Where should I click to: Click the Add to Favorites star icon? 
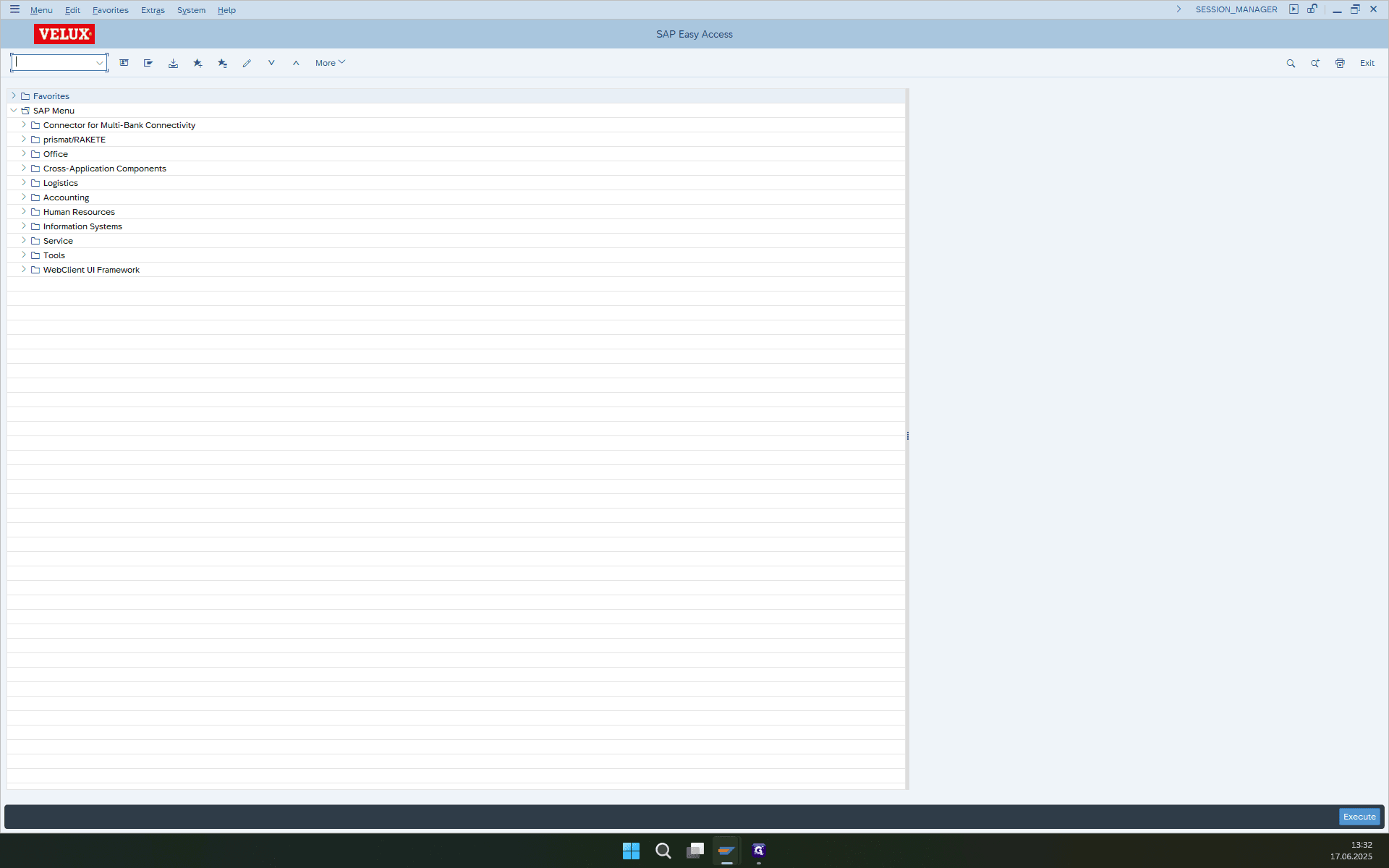pyautogui.click(x=197, y=63)
